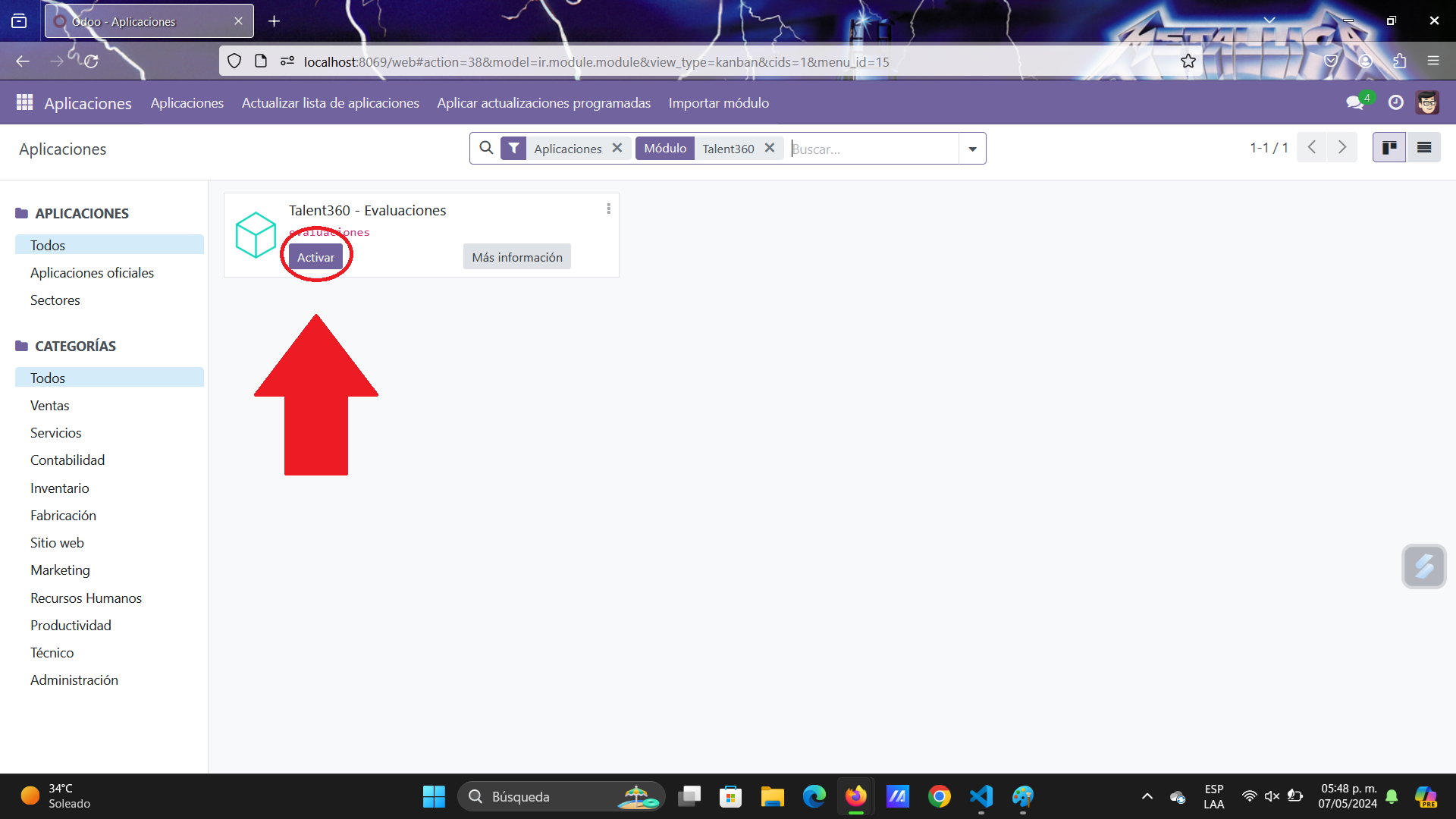Open Pocket save icon in toolbar

(x=1331, y=61)
